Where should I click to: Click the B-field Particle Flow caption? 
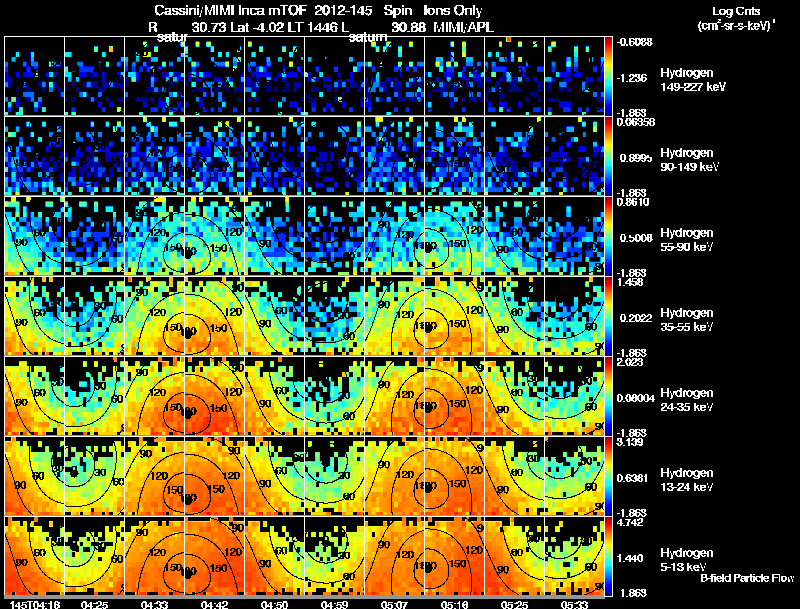click(x=747, y=578)
